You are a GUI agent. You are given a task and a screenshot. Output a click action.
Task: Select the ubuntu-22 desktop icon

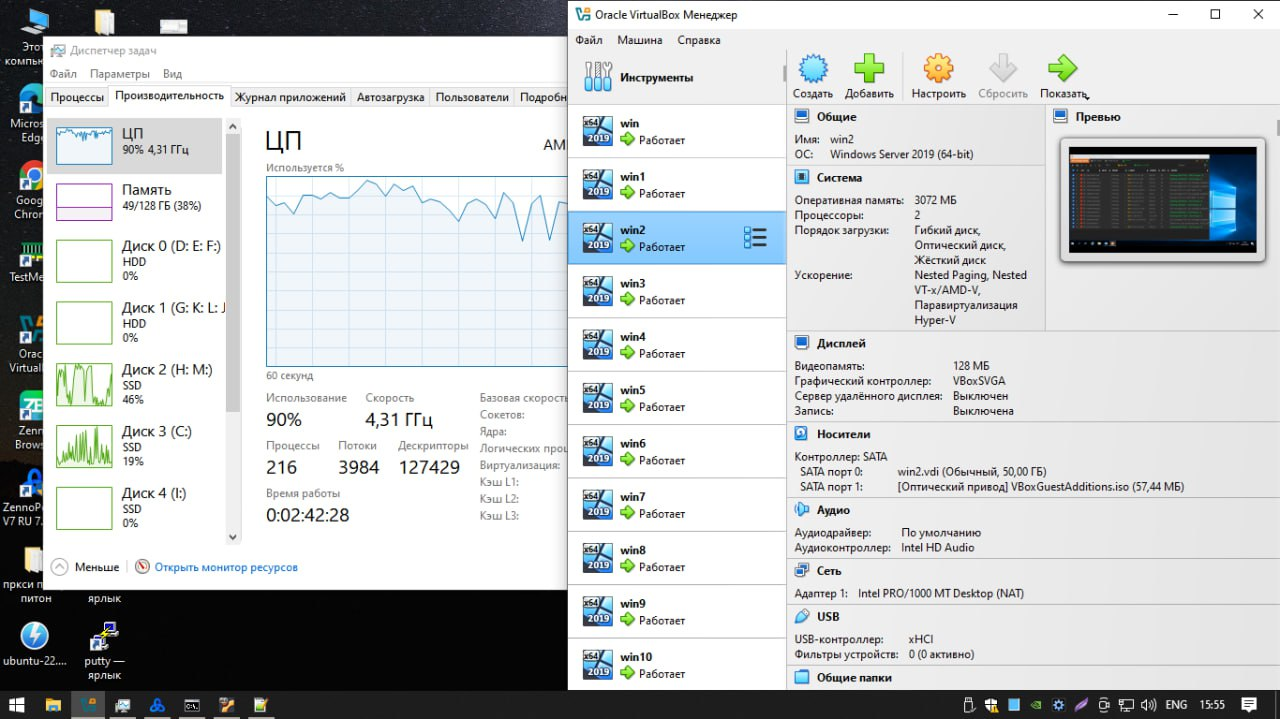pyautogui.click(x=34, y=644)
